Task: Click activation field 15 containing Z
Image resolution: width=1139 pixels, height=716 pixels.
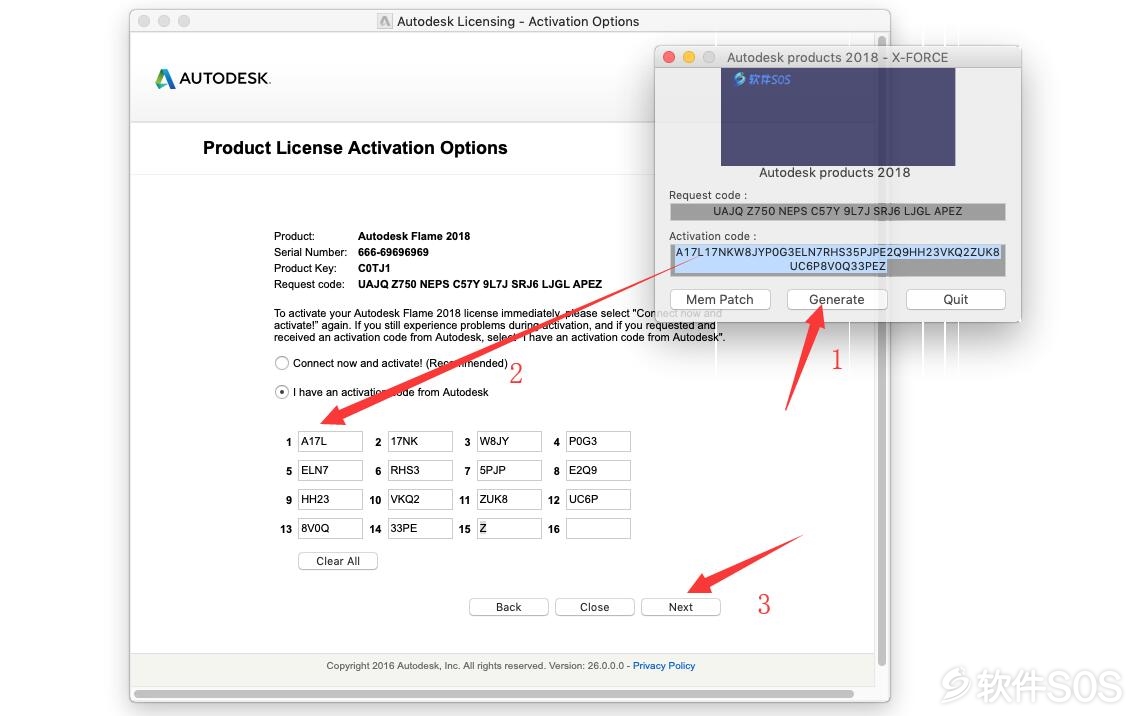Action: (509, 529)
